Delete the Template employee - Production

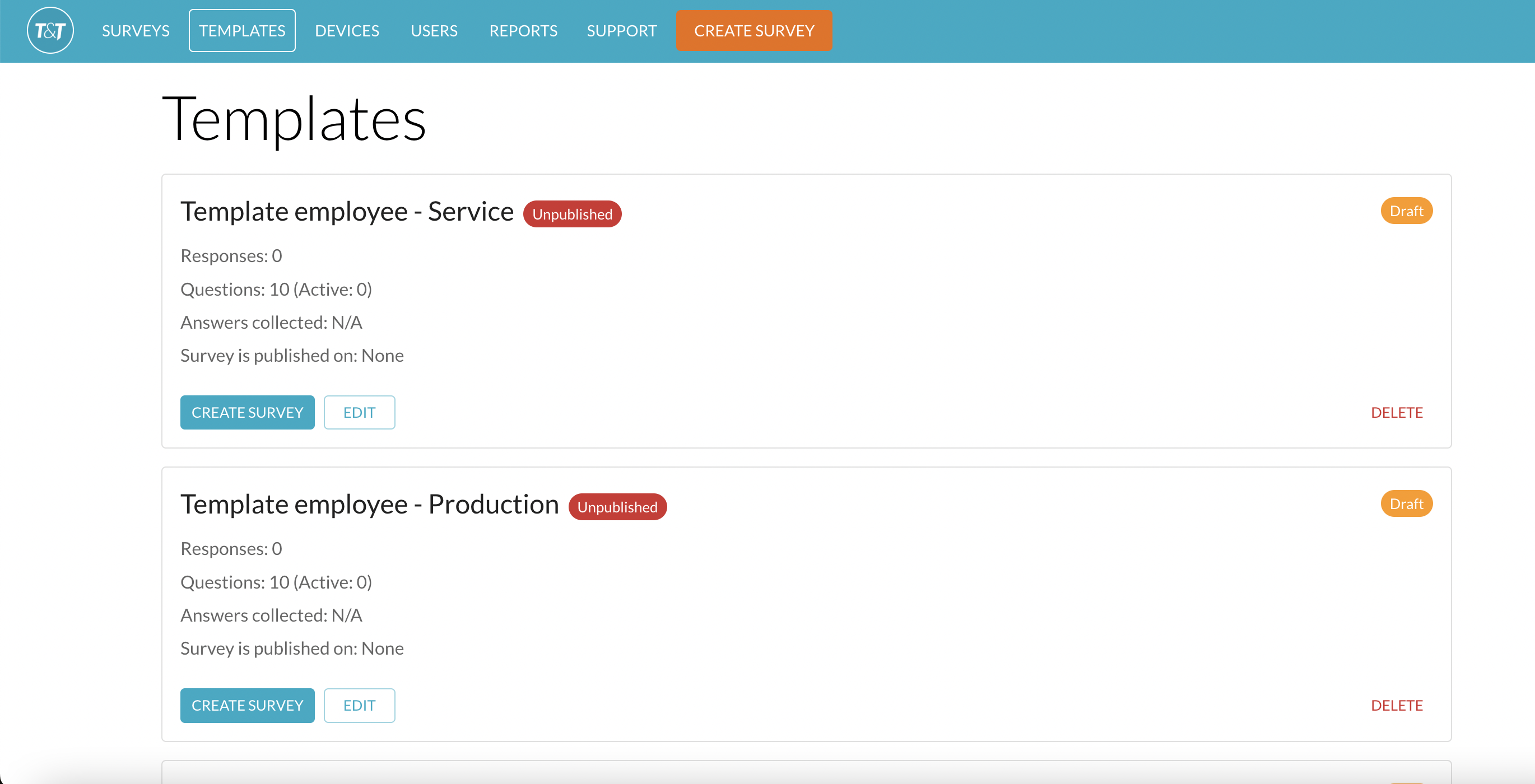click(1396, 706)
